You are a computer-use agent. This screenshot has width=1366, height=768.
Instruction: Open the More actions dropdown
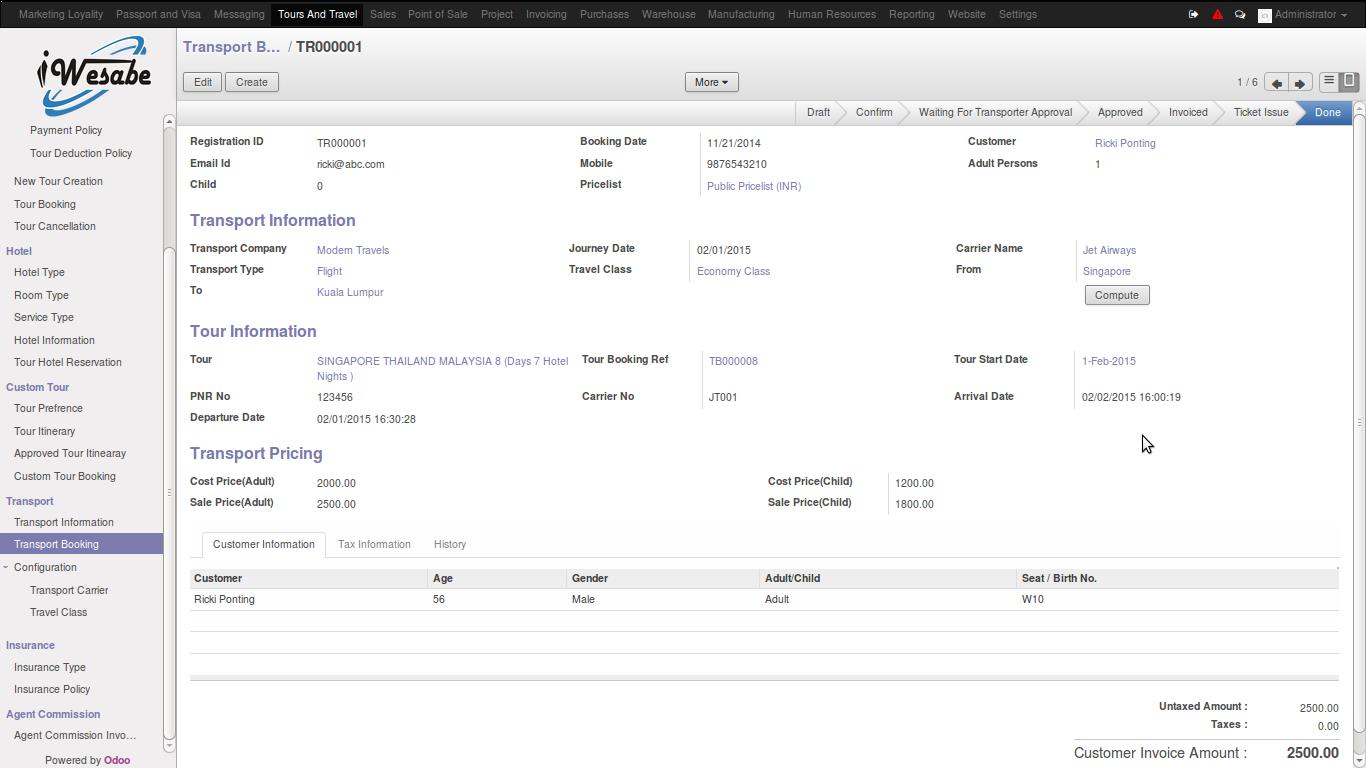(x=711, y=82)
